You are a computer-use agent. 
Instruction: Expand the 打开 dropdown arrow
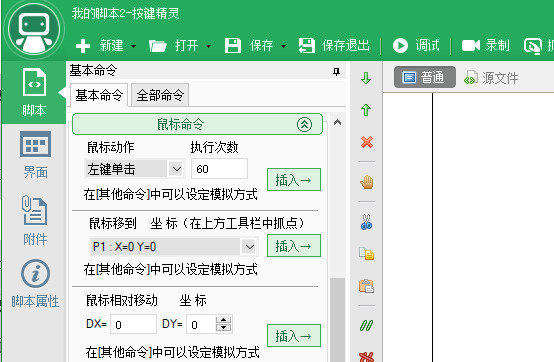pos(208,46)
